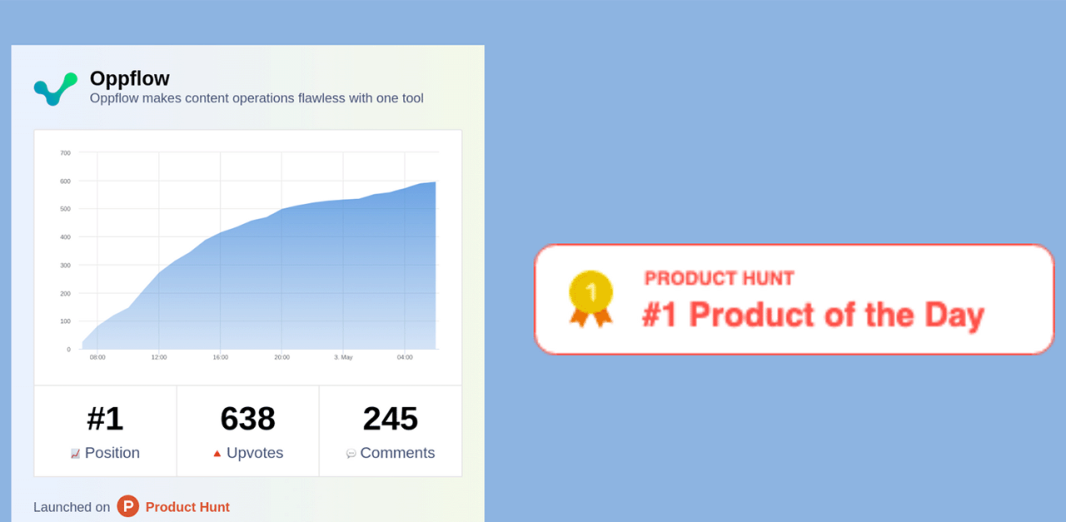Click the PRODUCT HUNT label in badge
Image resolution: width=1066 pixels, height=522 pixels.
719,278
